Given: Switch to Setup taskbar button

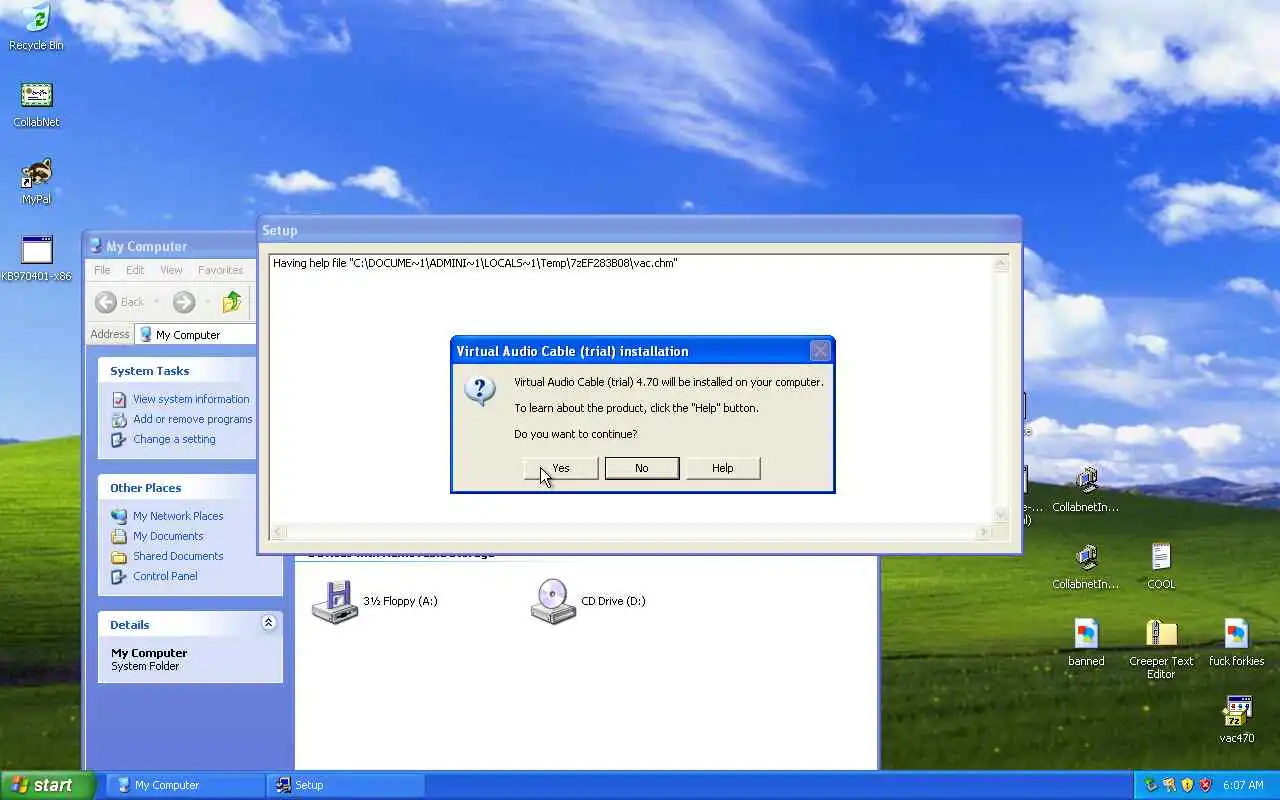Looking at the screenshot, I should pos(345,785).
